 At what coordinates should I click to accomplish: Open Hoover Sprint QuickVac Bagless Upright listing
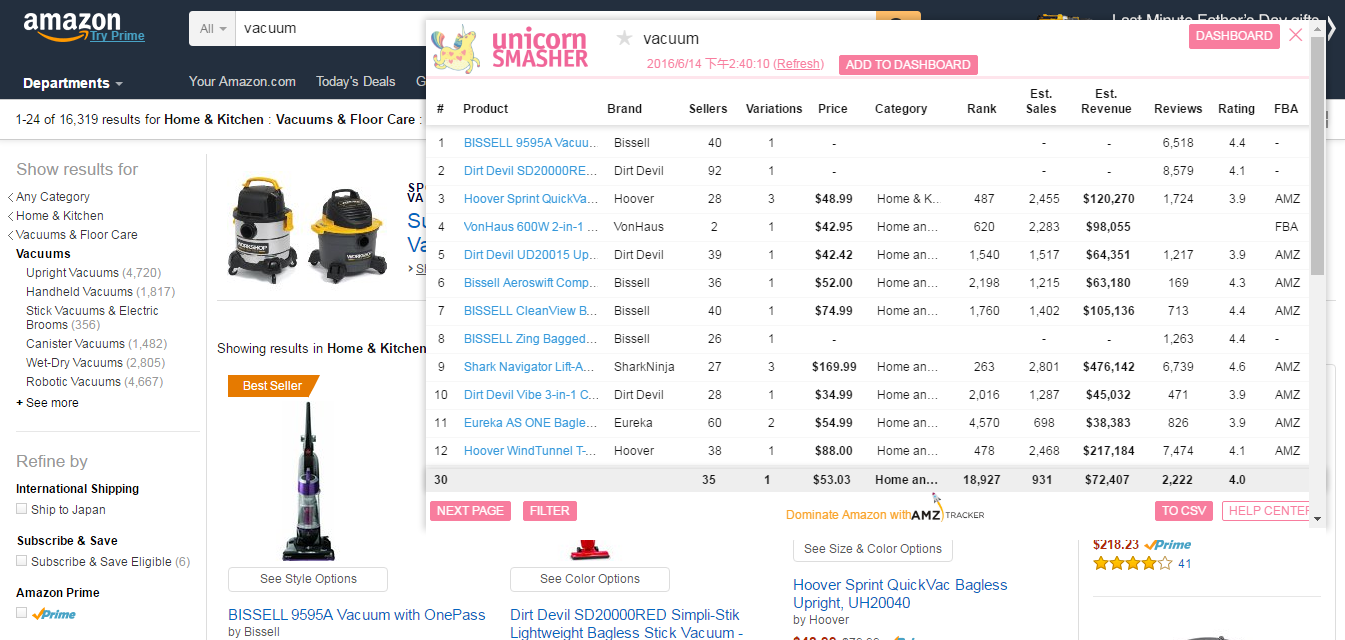point(900,594)
